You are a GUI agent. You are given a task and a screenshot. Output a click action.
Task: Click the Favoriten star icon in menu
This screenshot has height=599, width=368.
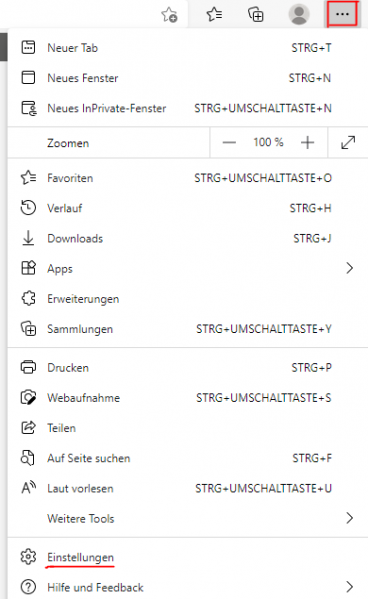point(29,178)
